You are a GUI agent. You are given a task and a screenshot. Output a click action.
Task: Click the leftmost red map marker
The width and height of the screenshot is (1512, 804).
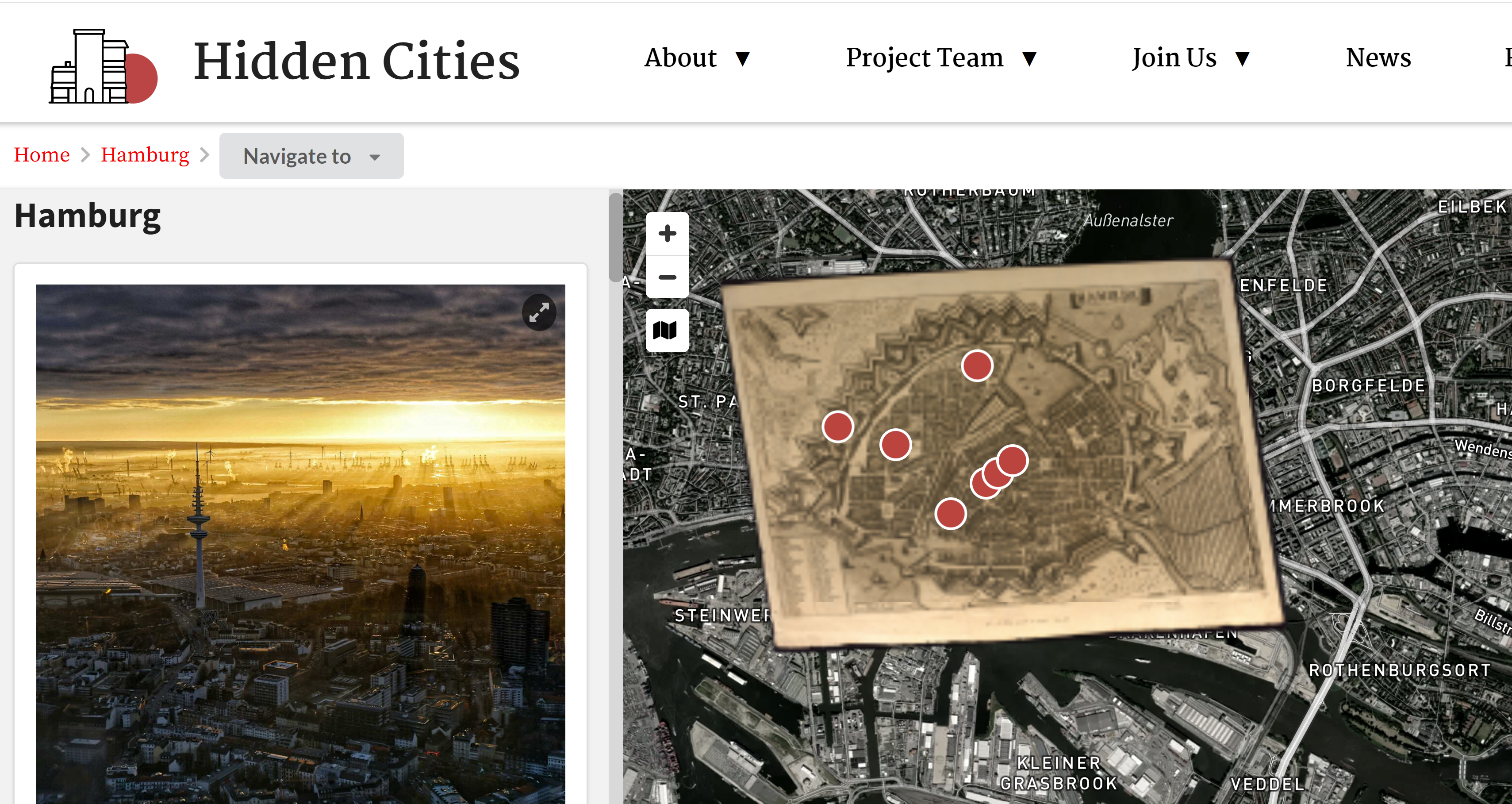pos(837,427)
